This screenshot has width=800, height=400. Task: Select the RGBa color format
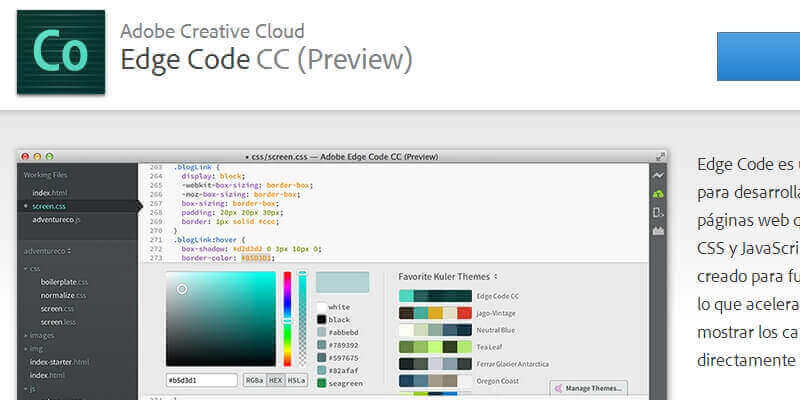(253, 380)
